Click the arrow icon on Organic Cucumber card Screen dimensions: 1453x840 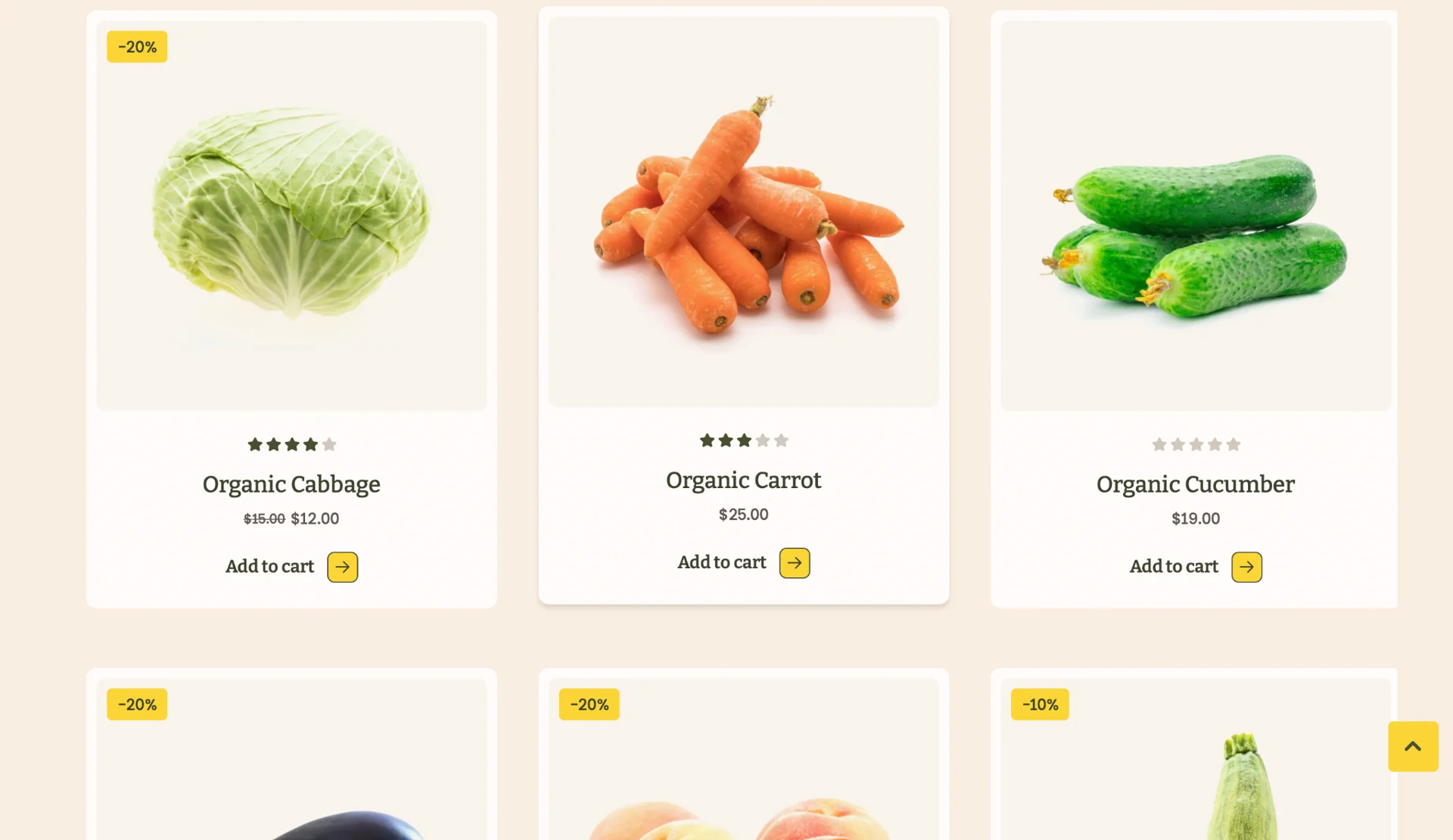click(x=1246, y=567)
